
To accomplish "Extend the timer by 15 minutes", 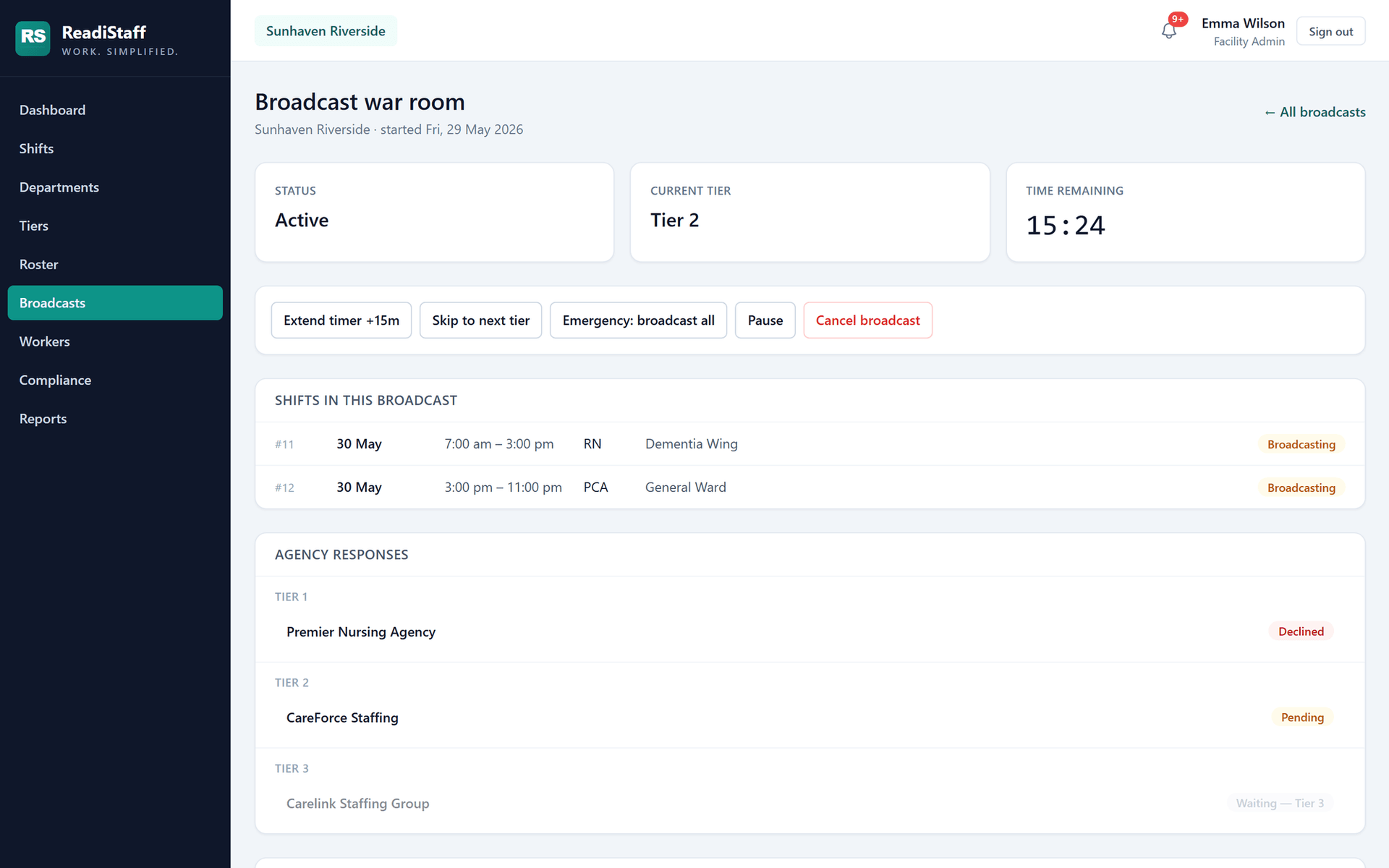I will coord(341,320).
